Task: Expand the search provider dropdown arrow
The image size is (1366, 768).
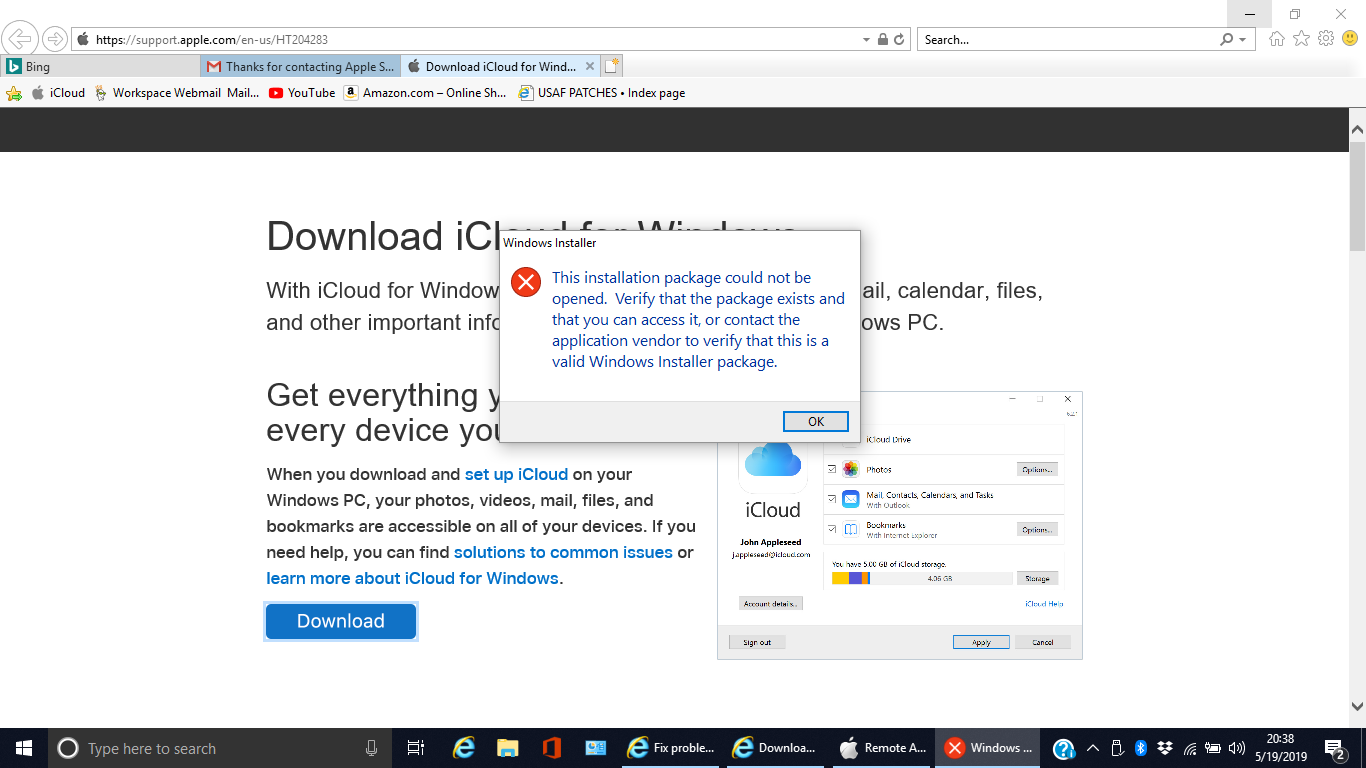Action: point(1243,40)
